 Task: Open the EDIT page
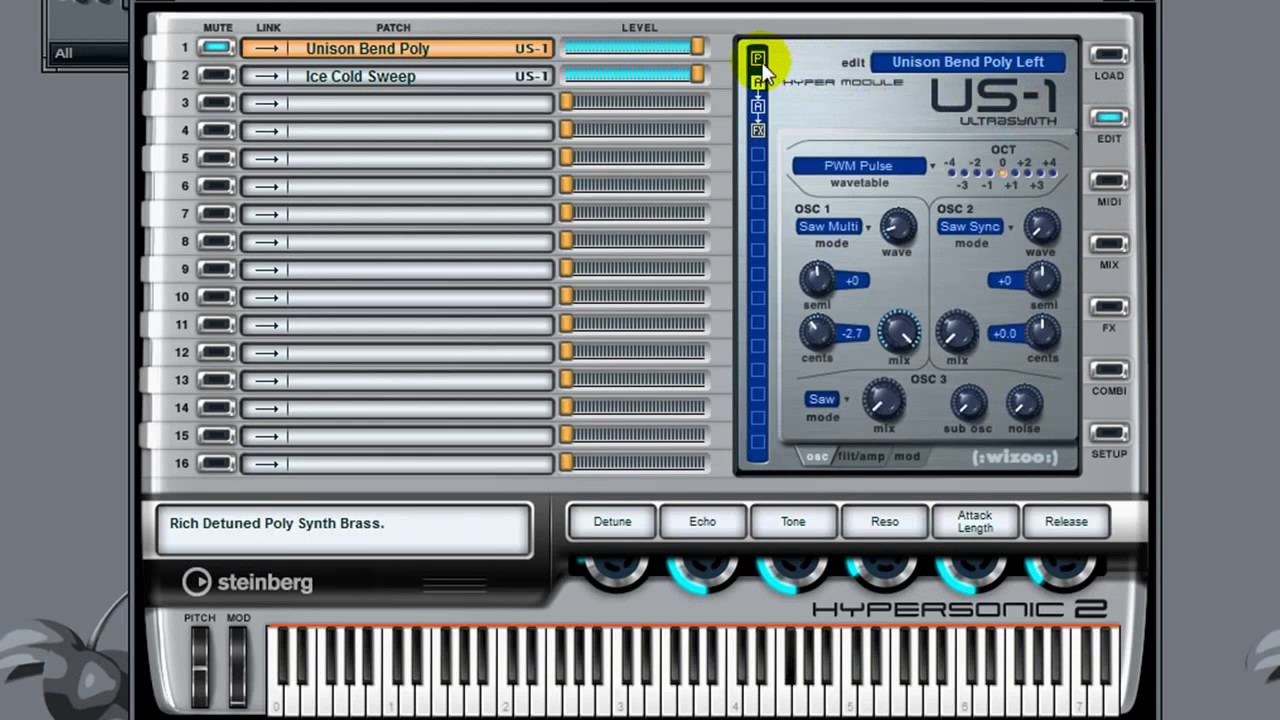click(x=1108, y=118)
